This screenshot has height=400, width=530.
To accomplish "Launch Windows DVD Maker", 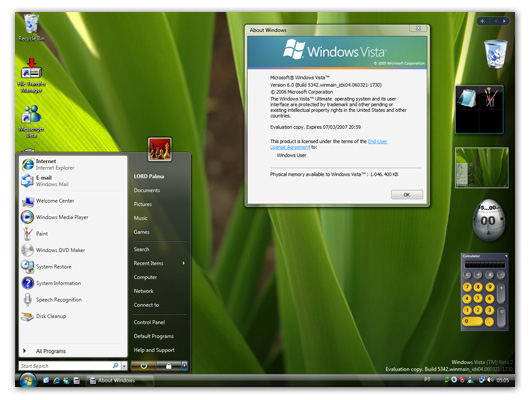I will [x=73, y=250].
